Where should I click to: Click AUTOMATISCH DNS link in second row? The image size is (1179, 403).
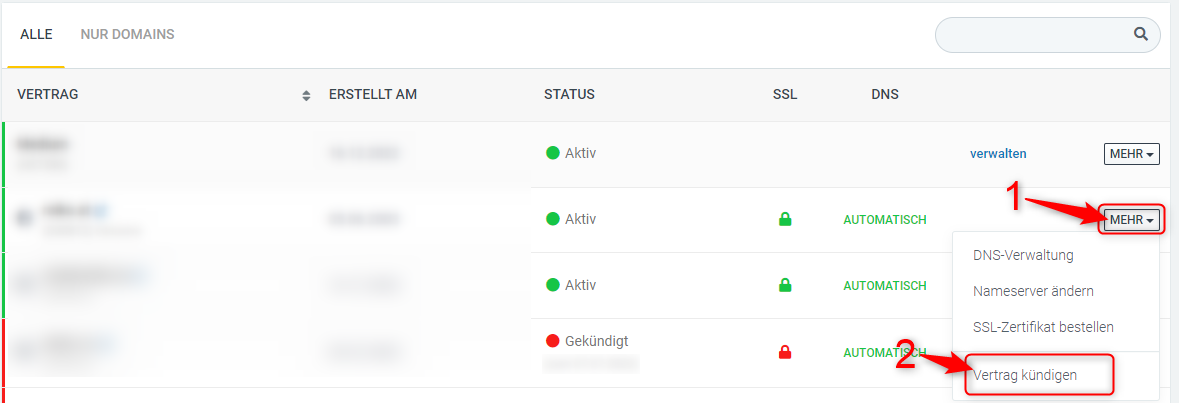click(x=885, y=220)
